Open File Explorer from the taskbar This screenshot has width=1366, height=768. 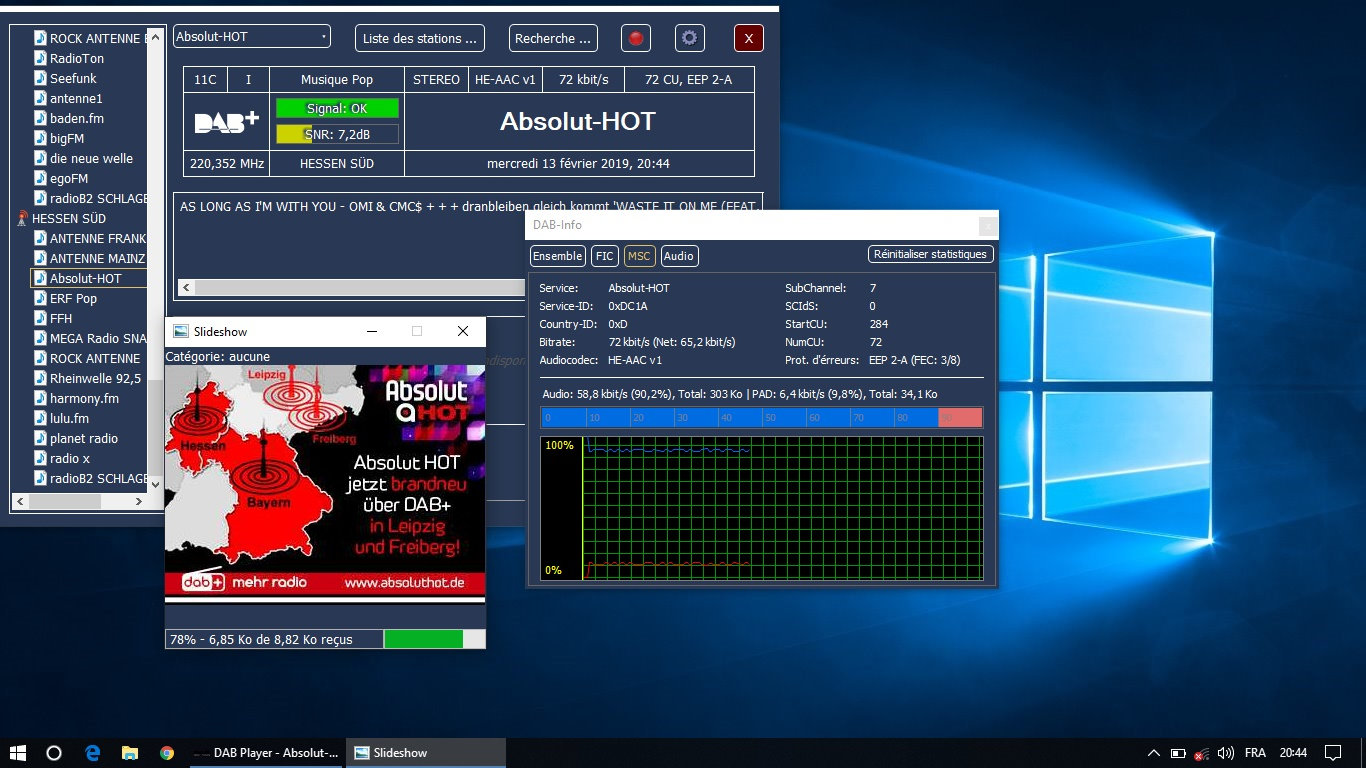(129, 753)
